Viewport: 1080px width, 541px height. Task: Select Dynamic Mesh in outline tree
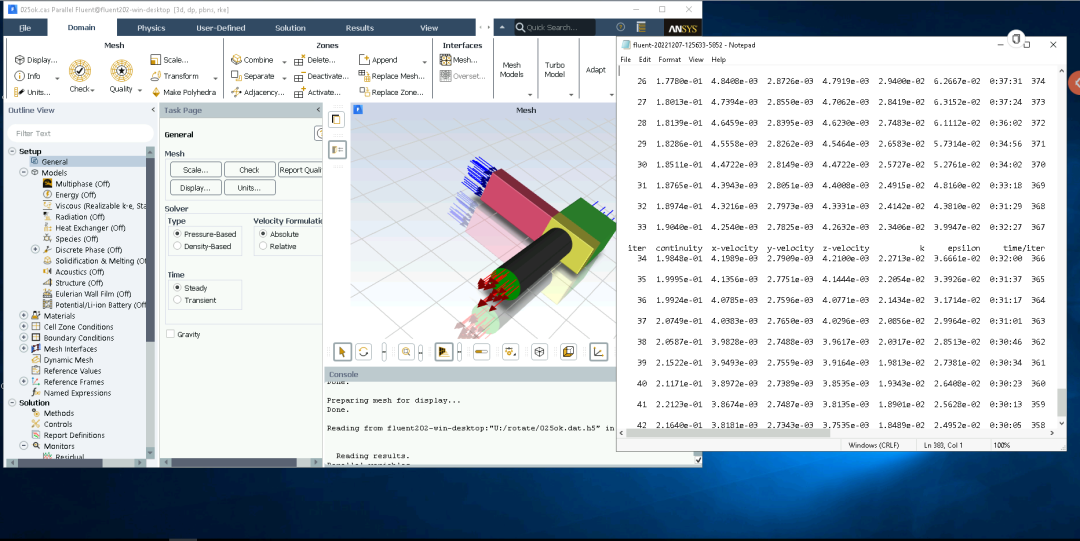tap(67, 360)
